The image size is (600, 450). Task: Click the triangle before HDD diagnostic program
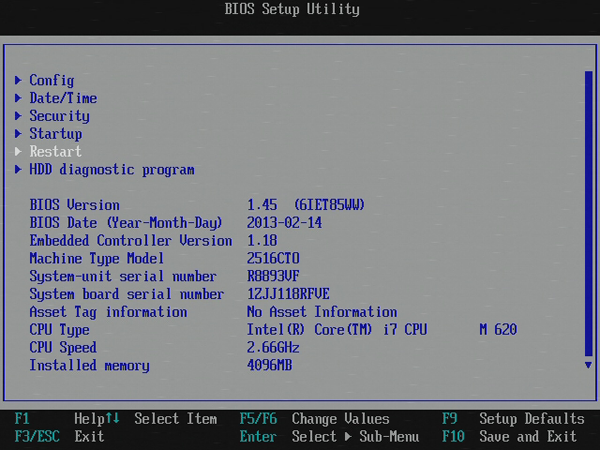[18, 170]
